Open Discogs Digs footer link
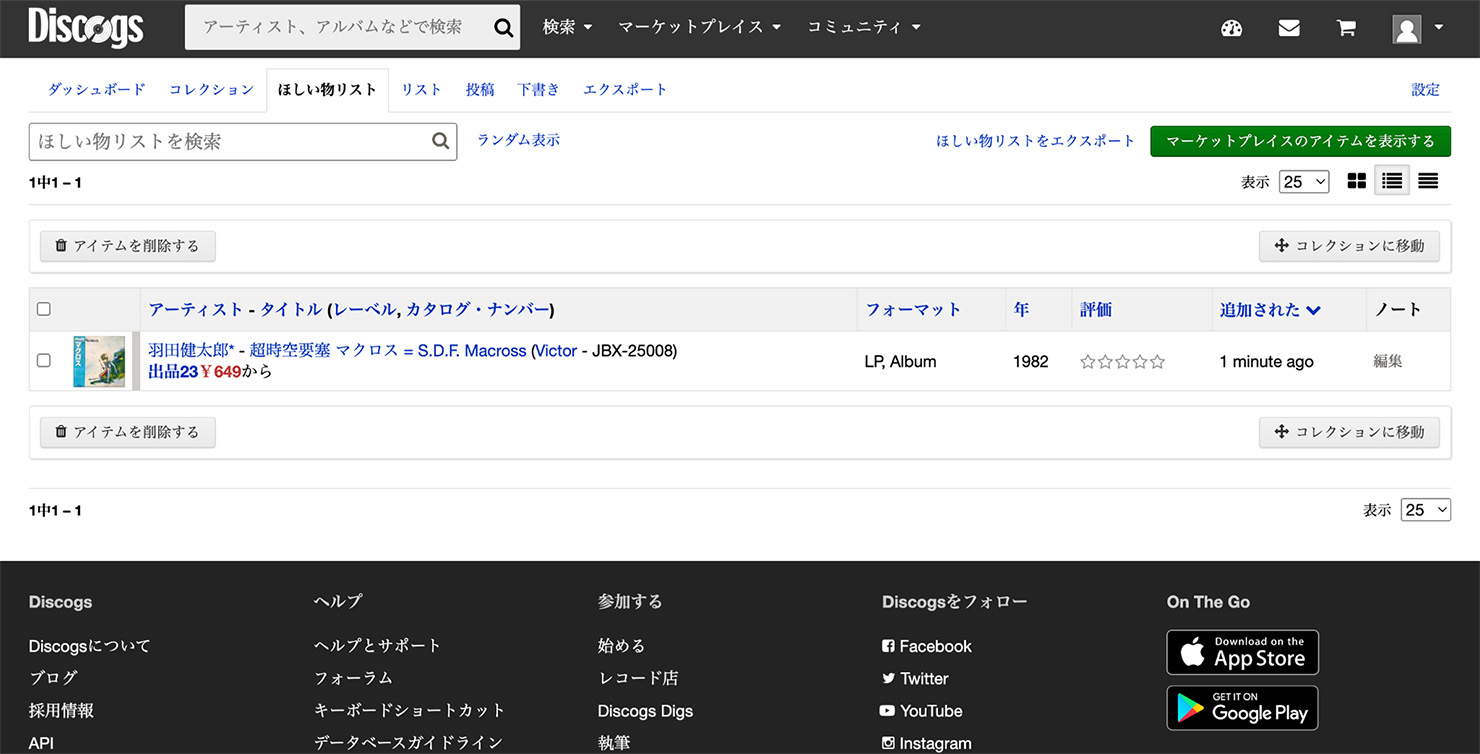Screen dimensions: 1480x754 coord(645,711)
